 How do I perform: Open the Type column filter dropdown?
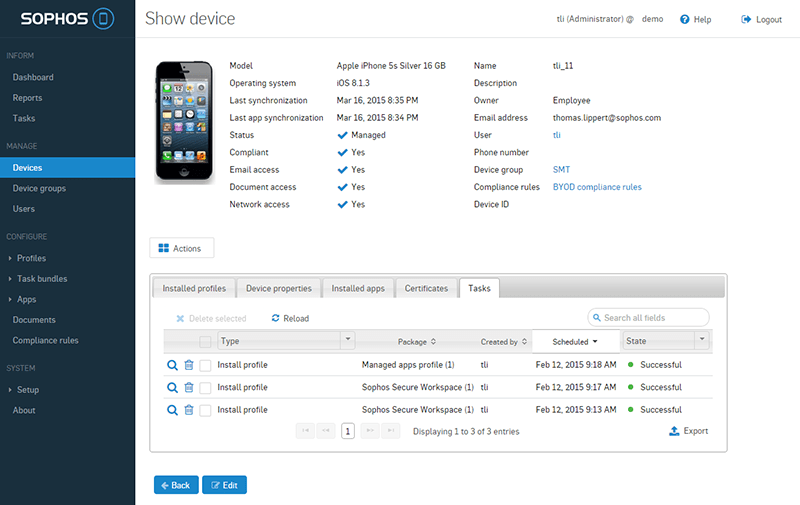tap(348, 341)
